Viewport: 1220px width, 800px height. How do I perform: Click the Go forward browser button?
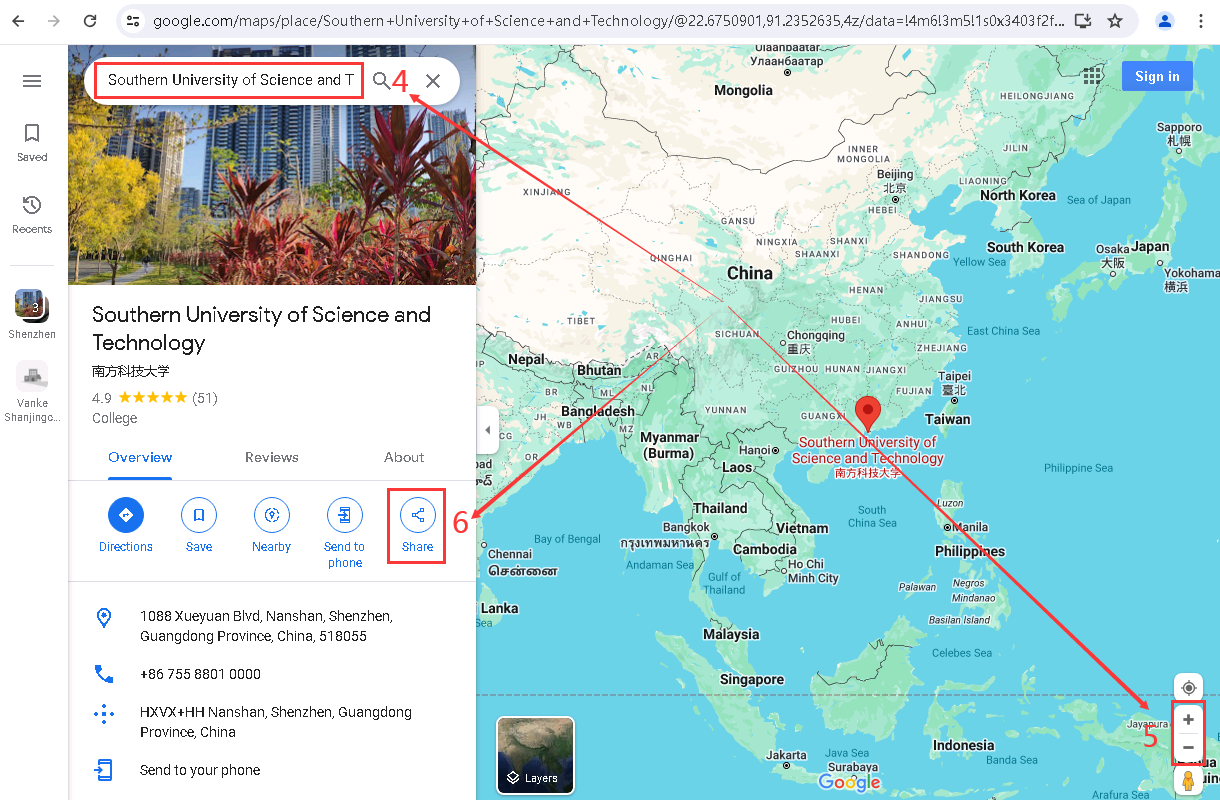point(54,20)
